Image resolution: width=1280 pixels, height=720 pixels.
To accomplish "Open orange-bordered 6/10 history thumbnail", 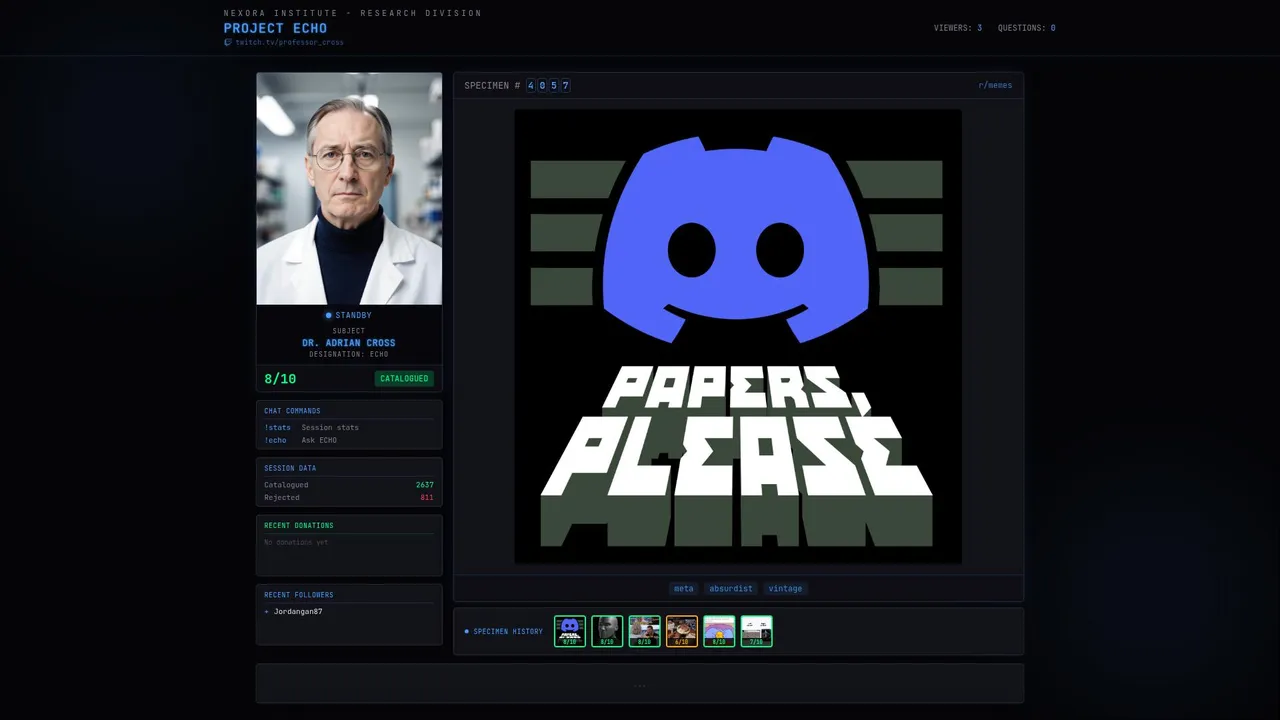I will coord(682,631).
